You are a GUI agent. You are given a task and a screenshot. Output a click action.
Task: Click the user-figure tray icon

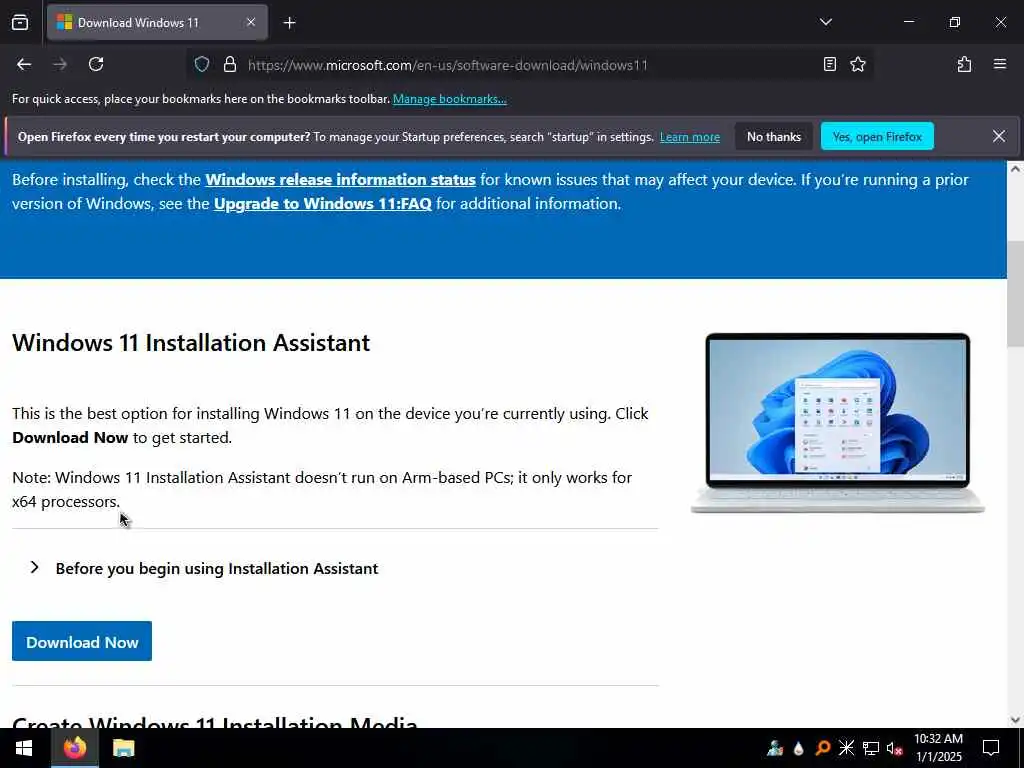[775, 748]
